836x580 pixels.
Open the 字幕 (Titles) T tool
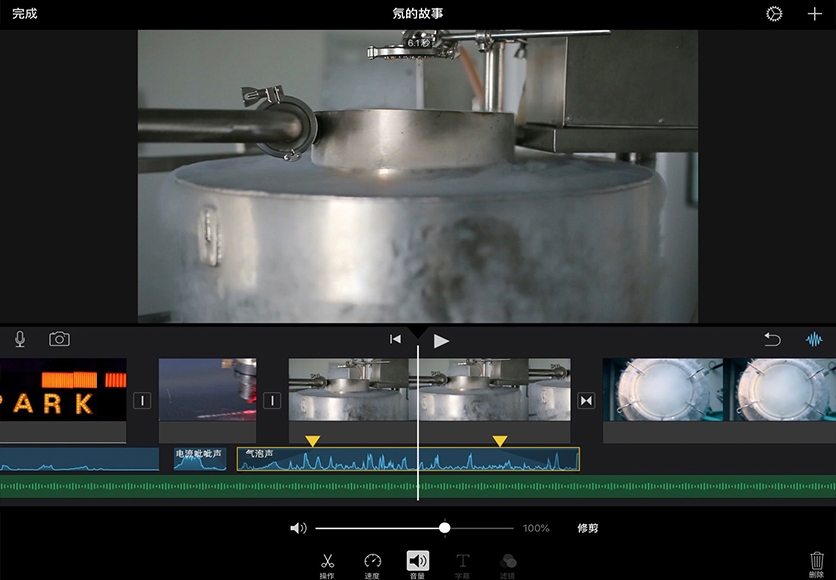click(x=462, y=563)
